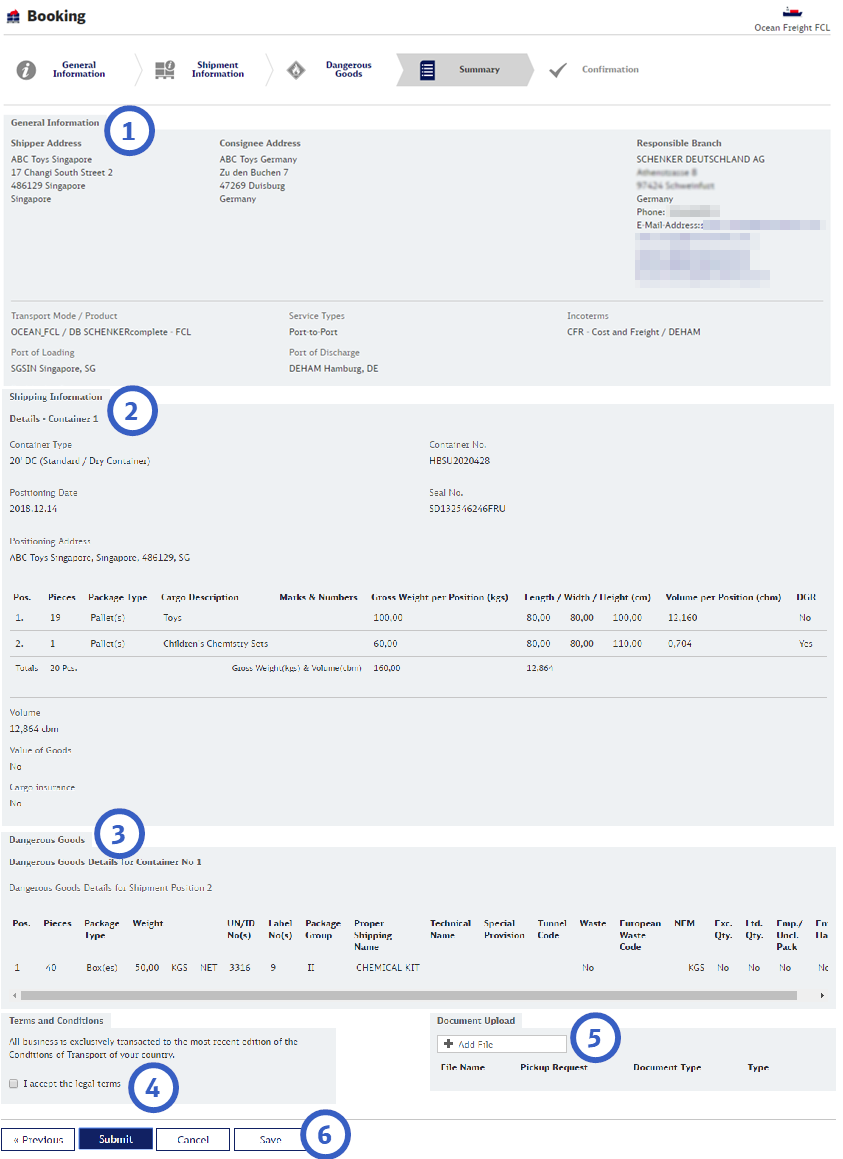Click the Toys cargo description cell
Screen dimensions: 843x1159
point(172,617)
